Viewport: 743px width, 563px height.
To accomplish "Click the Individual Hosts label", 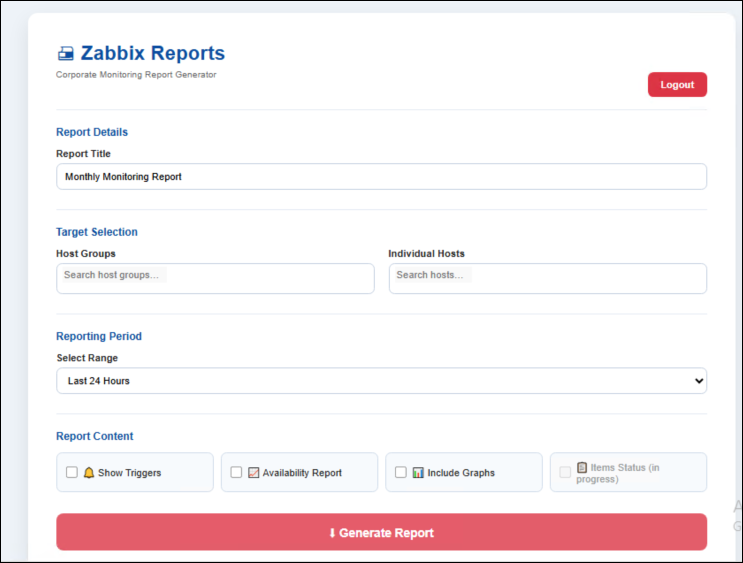I will point(426,254).
